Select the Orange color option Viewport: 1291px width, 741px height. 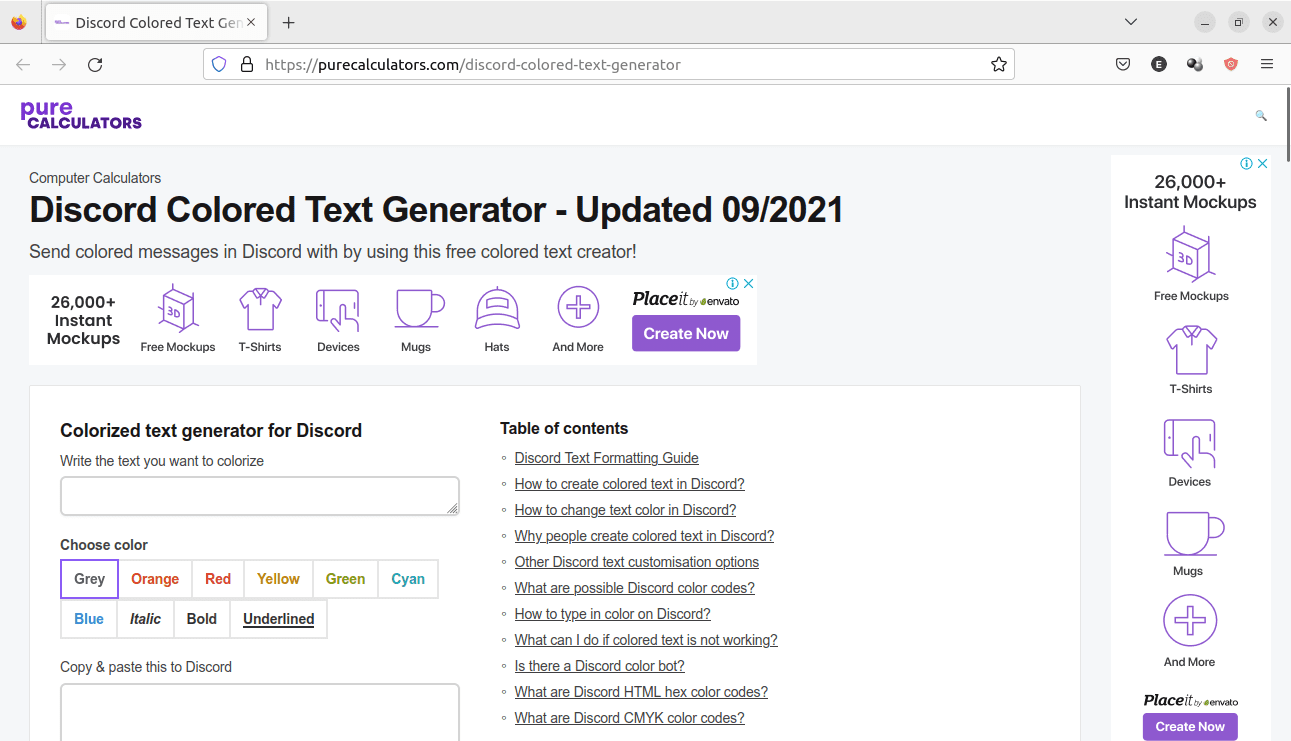(155, 579)
